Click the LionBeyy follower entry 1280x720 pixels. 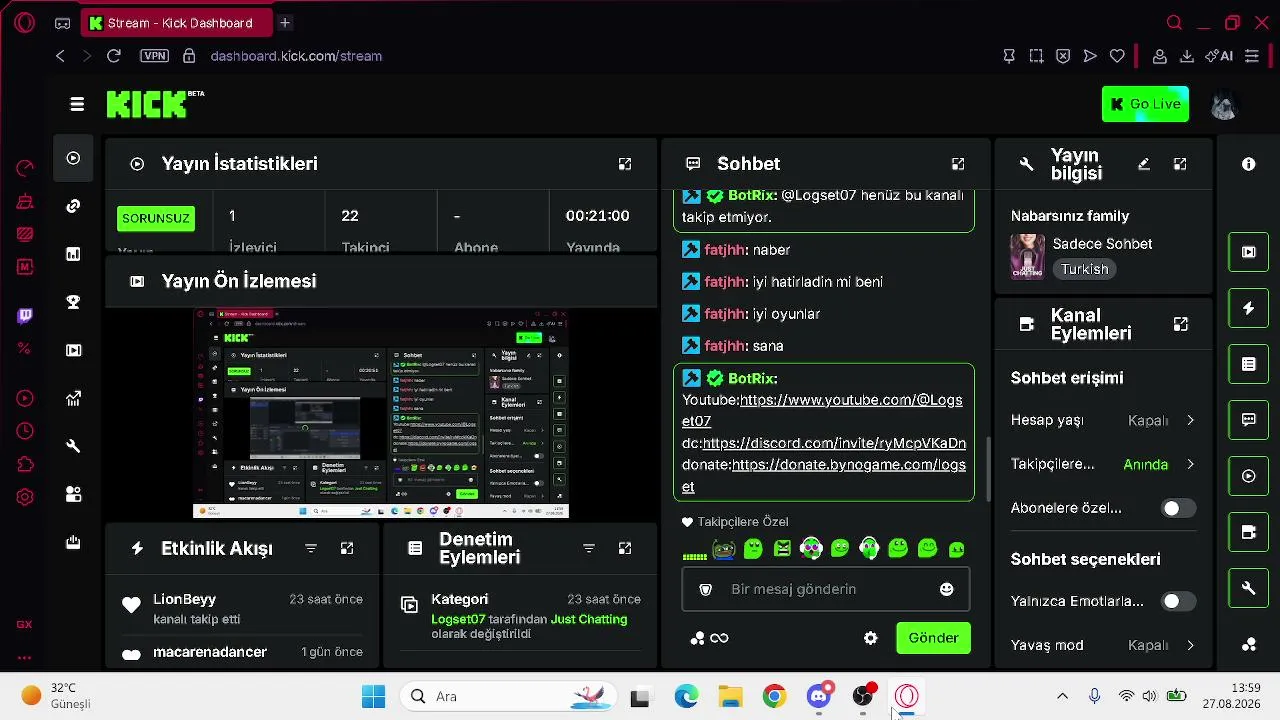point(241,608)
